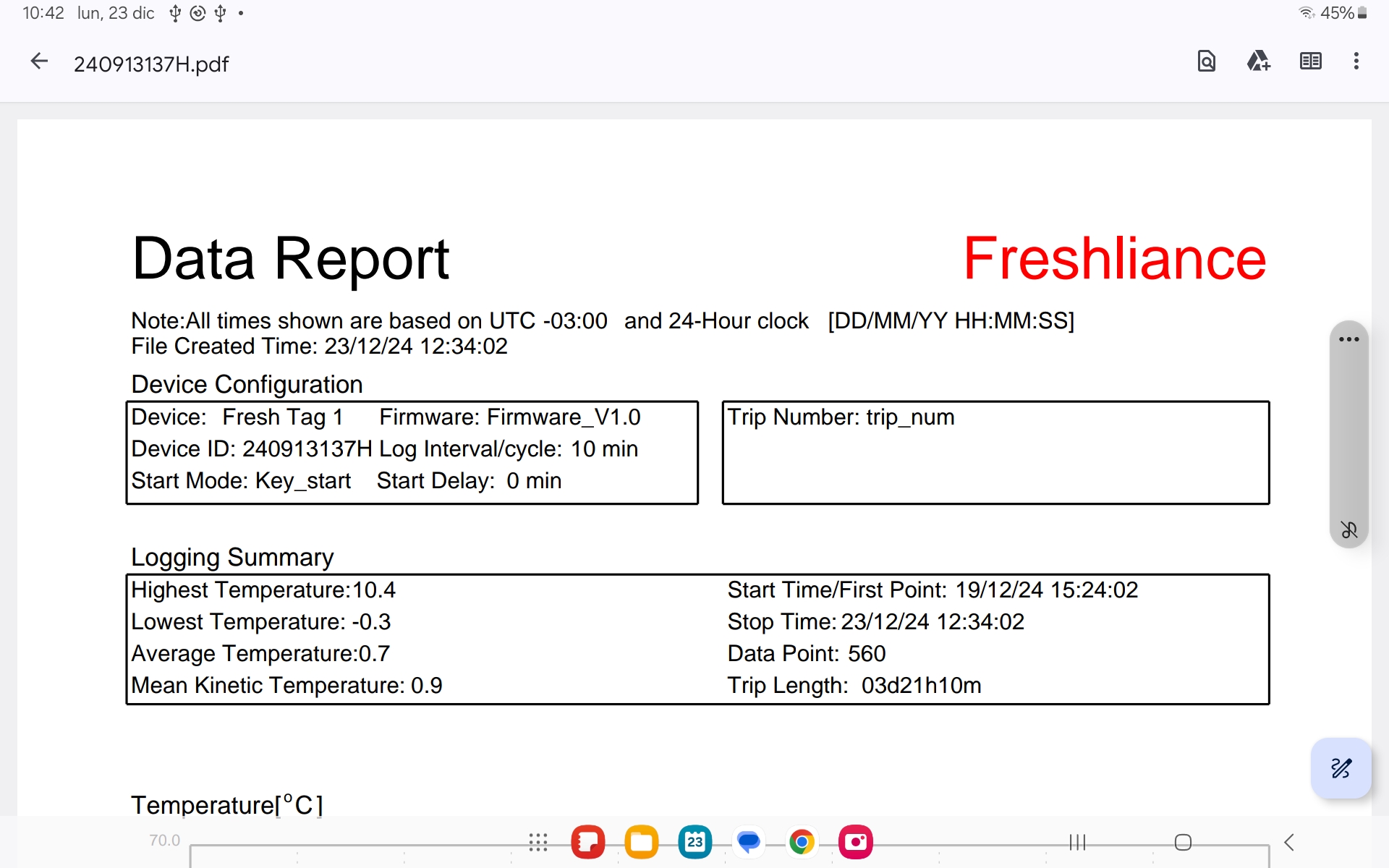Open the floating panel ellipsis options
Screen dimensions: 1389x868
click(x=1349, y=339)
